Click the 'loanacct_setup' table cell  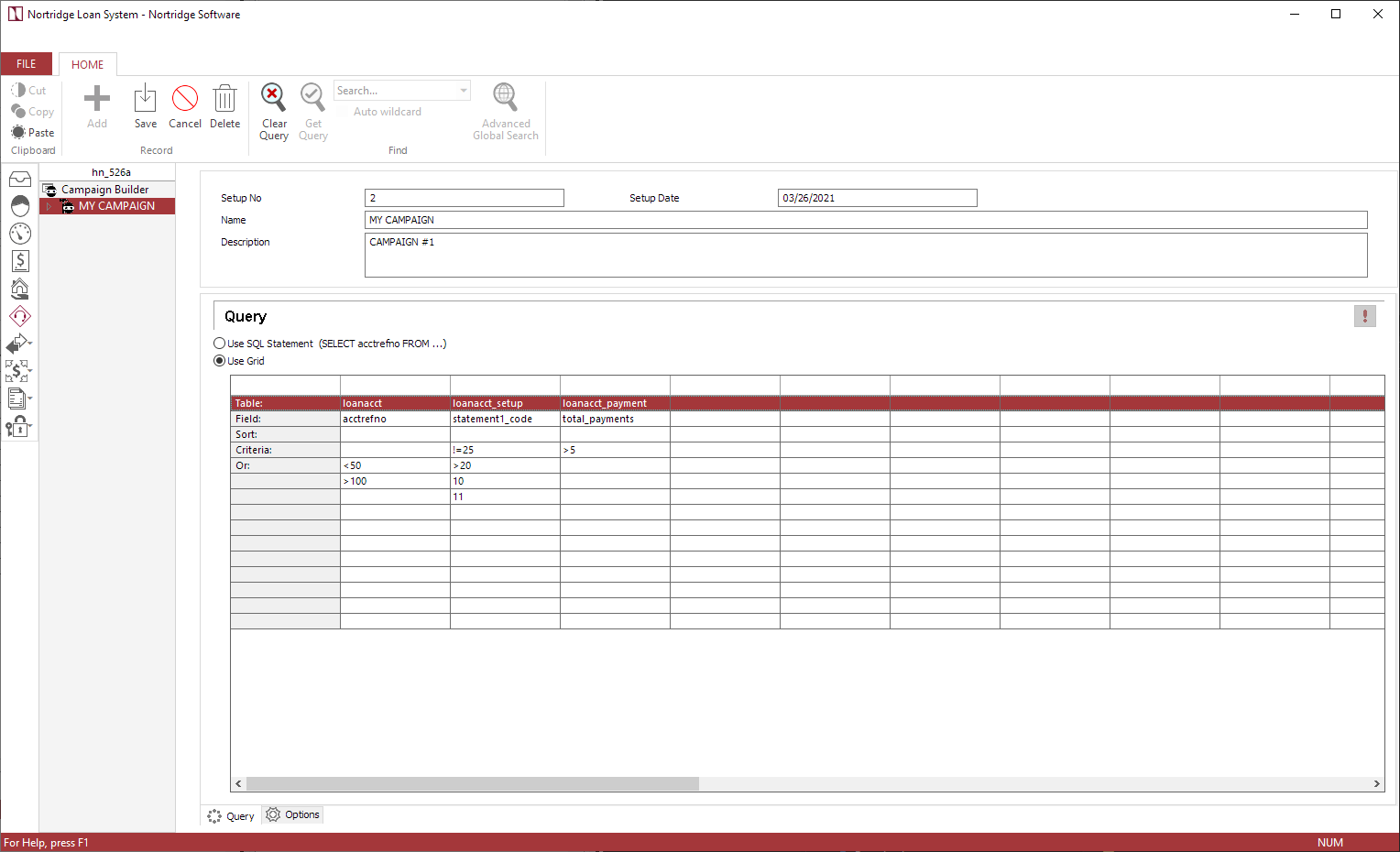(505, 403)
